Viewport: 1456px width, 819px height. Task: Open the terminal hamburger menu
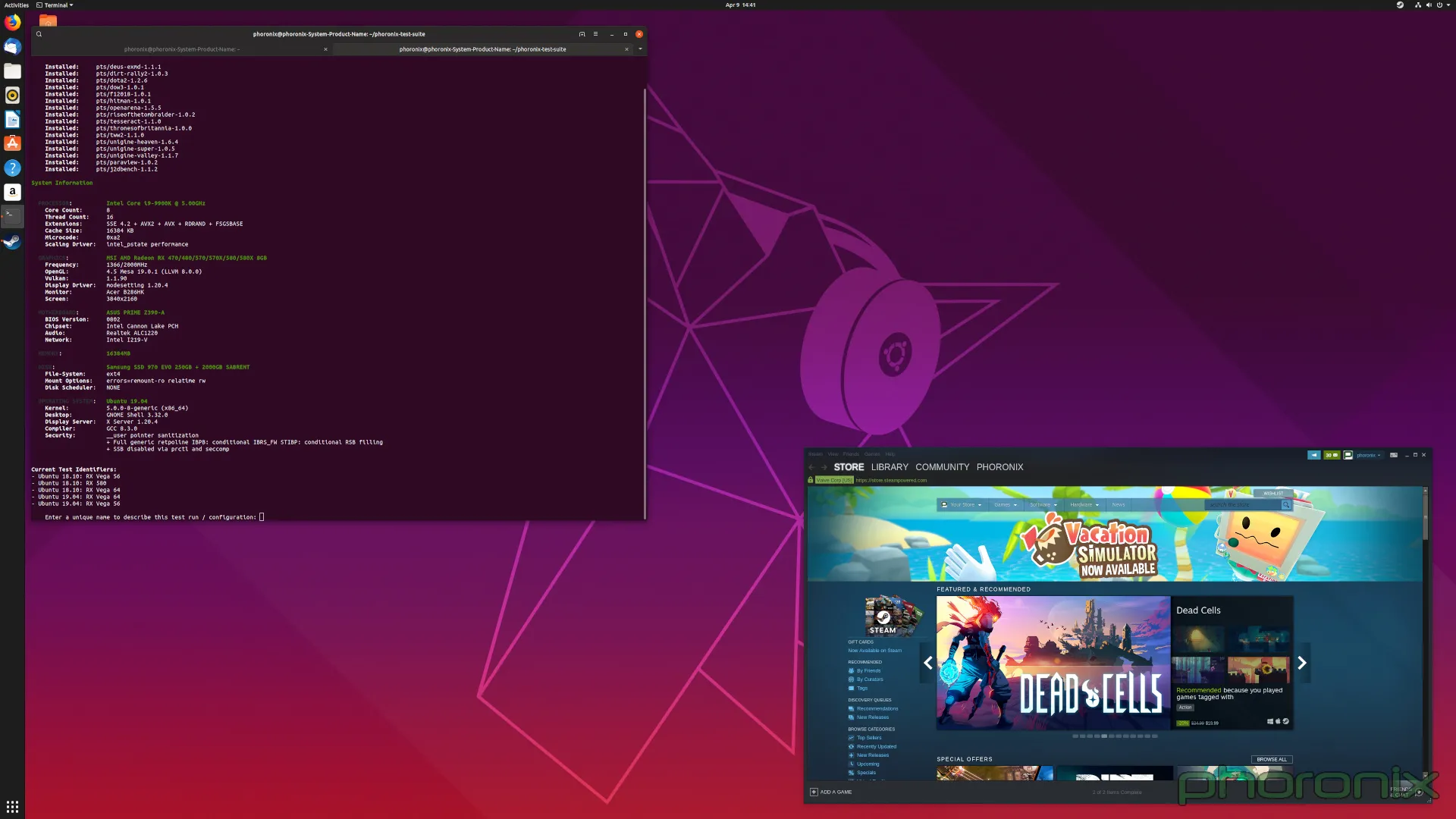coord(595,34)
